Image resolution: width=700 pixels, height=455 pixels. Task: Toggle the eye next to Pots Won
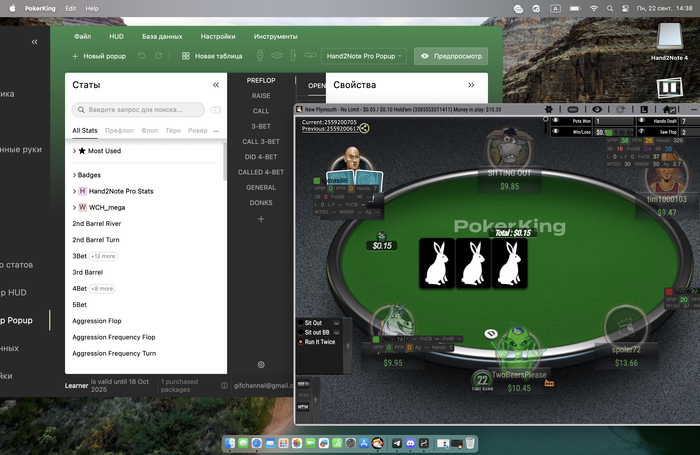pos(556,121)
